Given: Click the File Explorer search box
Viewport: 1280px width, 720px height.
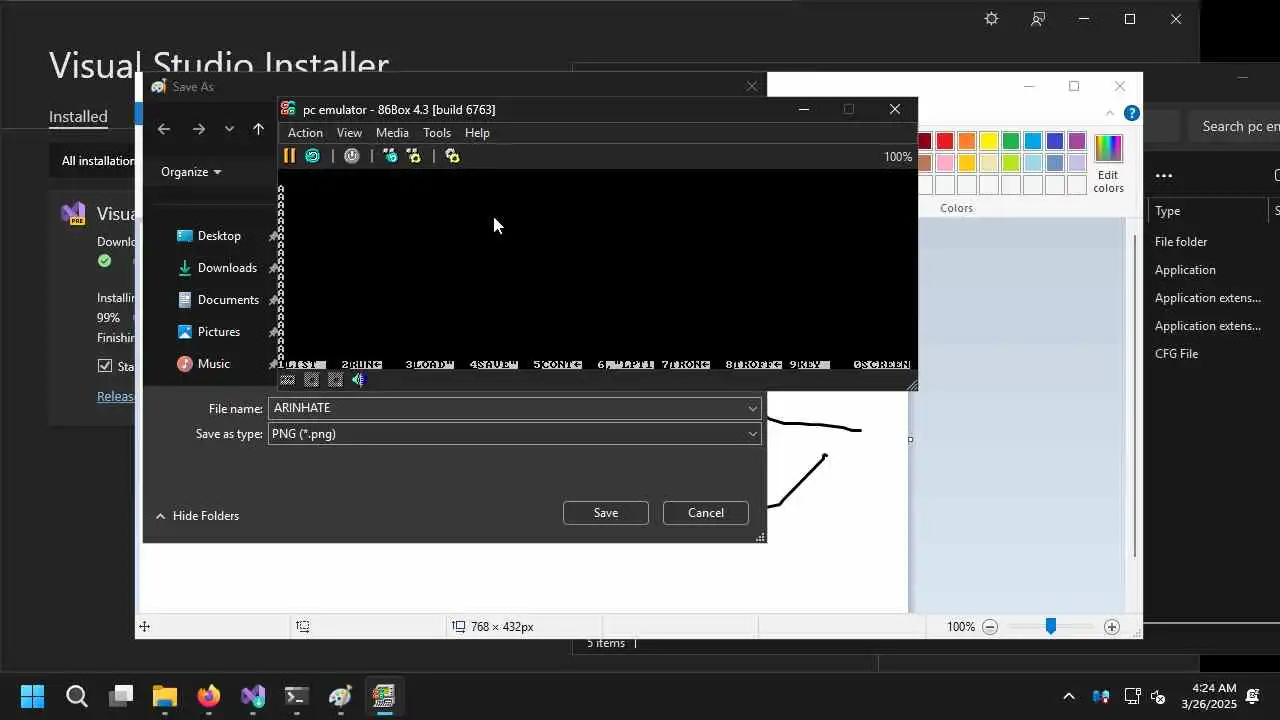Looking at the screenshot, I should coord(1236,126).
